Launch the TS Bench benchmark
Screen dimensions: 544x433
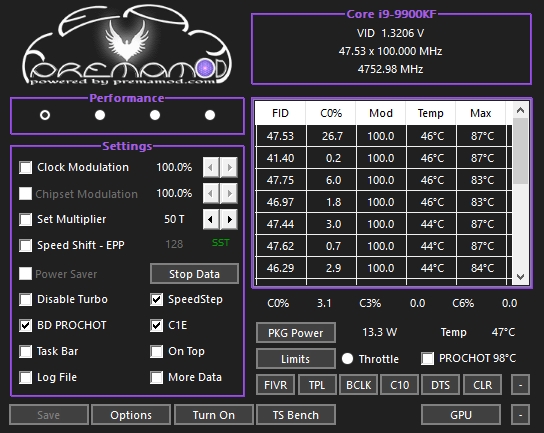coord(296,415)
